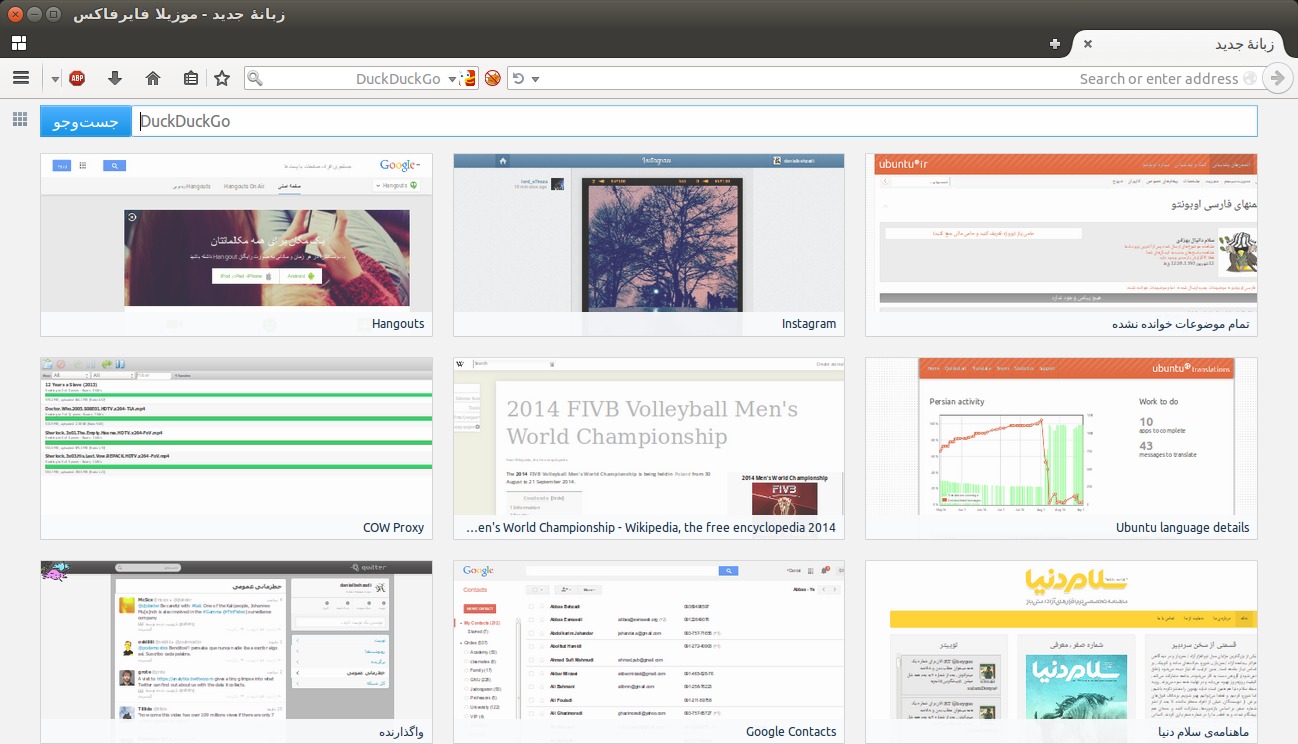
Task: Click the تمام موضوعات خوانده نشده caption
Action: [x=1181, y=324]
